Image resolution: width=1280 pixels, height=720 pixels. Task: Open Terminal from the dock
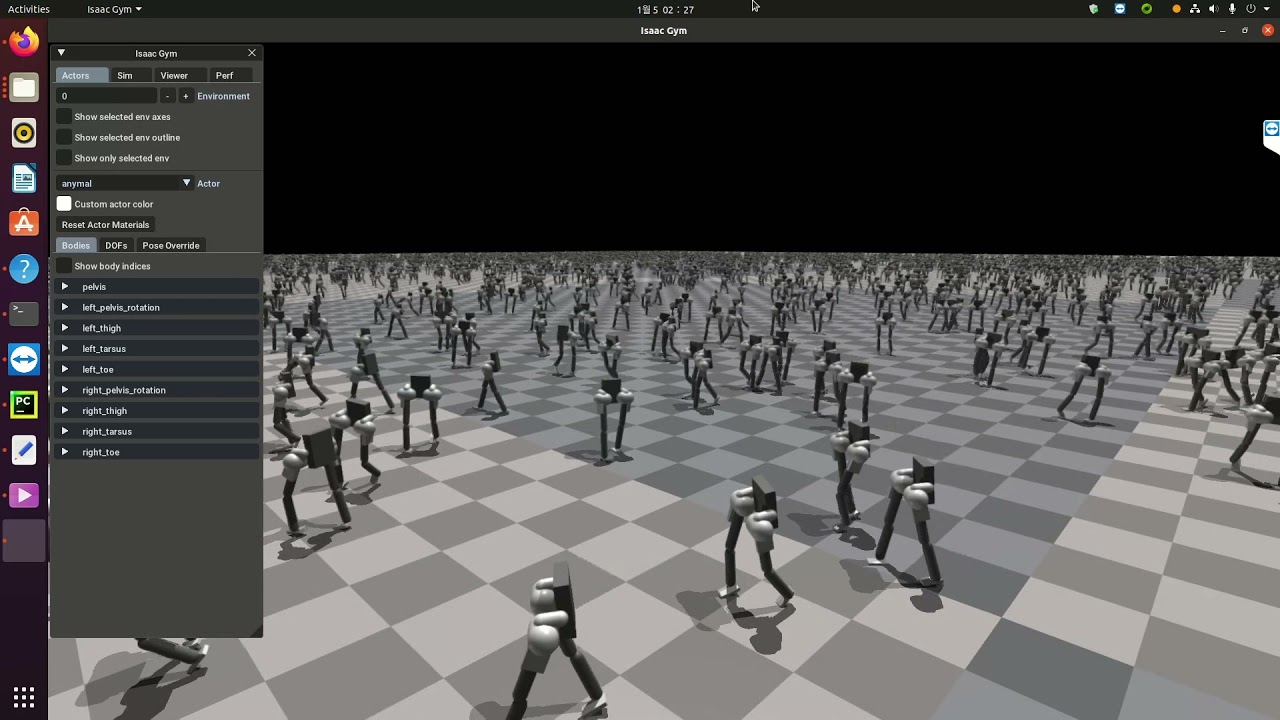[24, 314]
